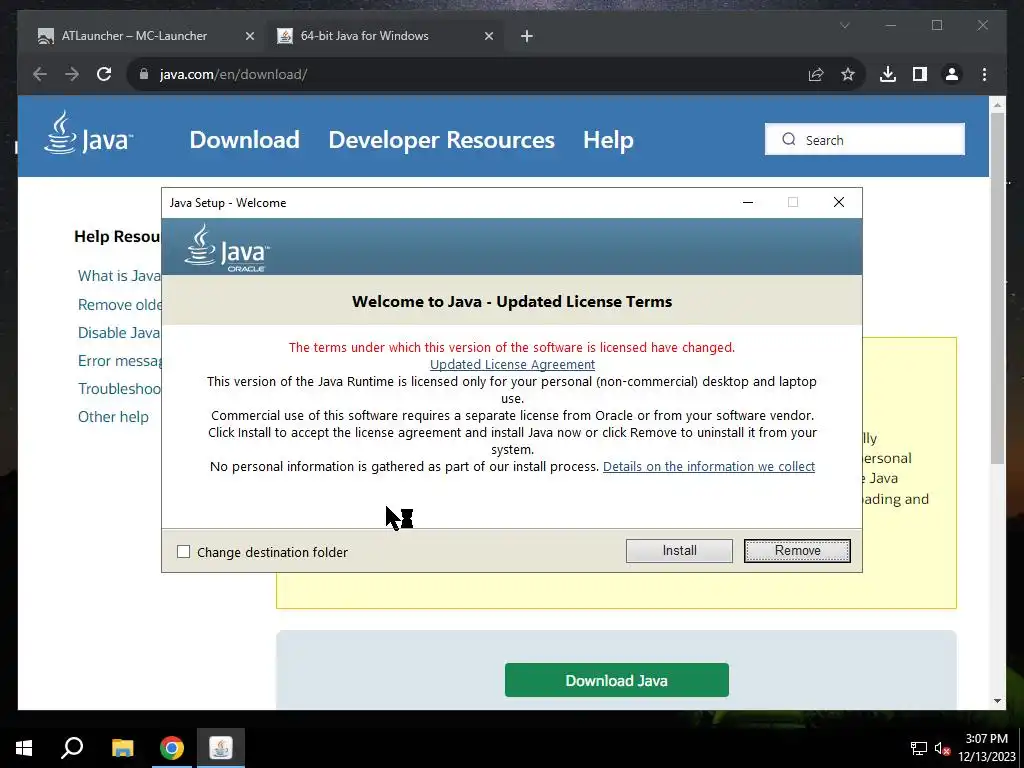Click the scrollbar up arrow
The height and width of the screenshot is (768, 1024).
pos(997,104)
